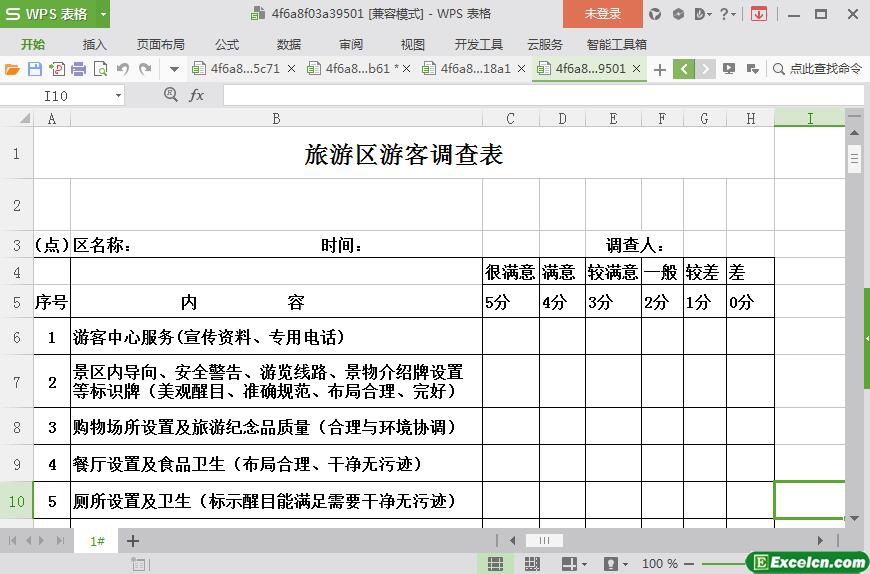Click the save icon in toolbar
The width and height of the screenshot is (870, 574).
(x=34, y=69)
